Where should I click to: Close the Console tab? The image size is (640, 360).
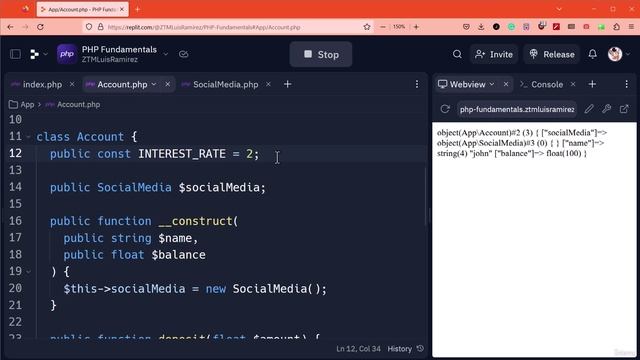[x=573, y=84]
